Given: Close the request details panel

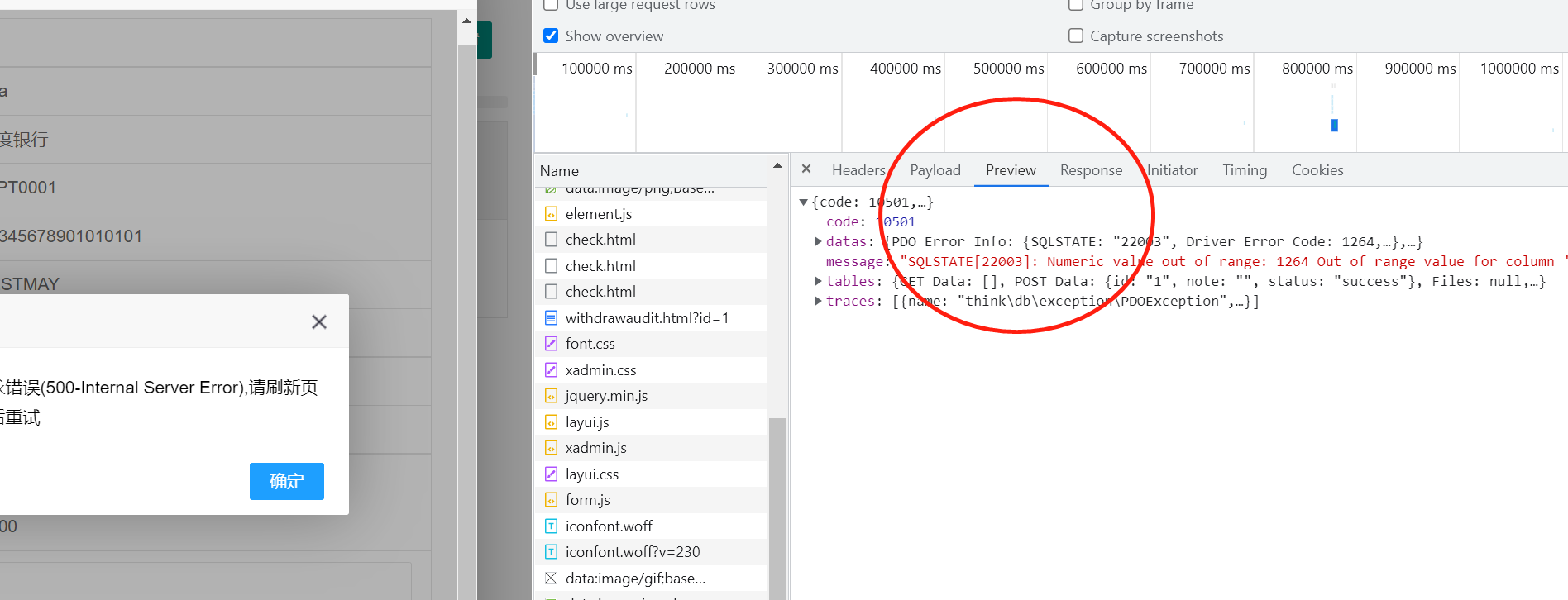Looking at the screenshot, I should click(x=806, y=169).
